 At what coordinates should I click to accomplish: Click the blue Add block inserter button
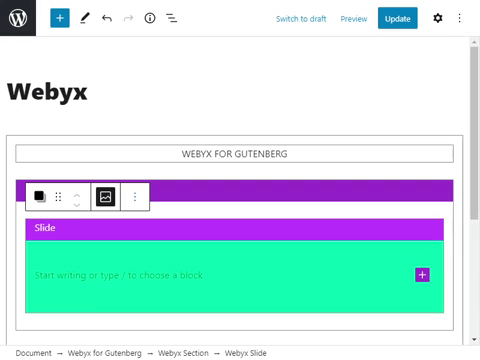60,18
